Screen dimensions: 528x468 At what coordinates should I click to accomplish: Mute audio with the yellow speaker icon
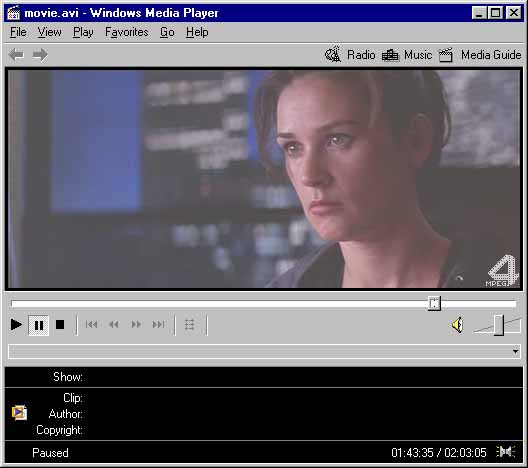(458, 325)
